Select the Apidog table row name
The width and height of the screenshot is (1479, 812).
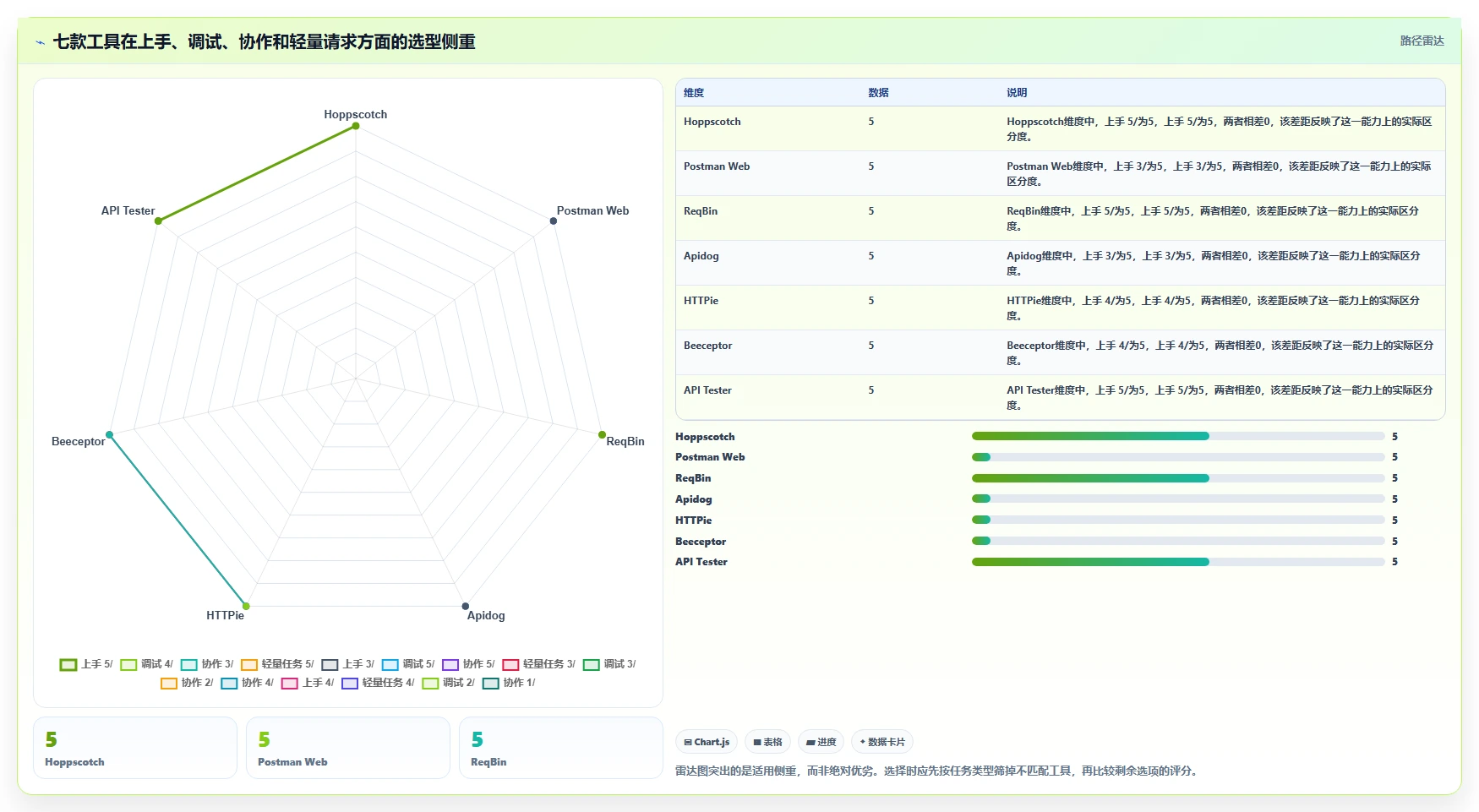701,256
